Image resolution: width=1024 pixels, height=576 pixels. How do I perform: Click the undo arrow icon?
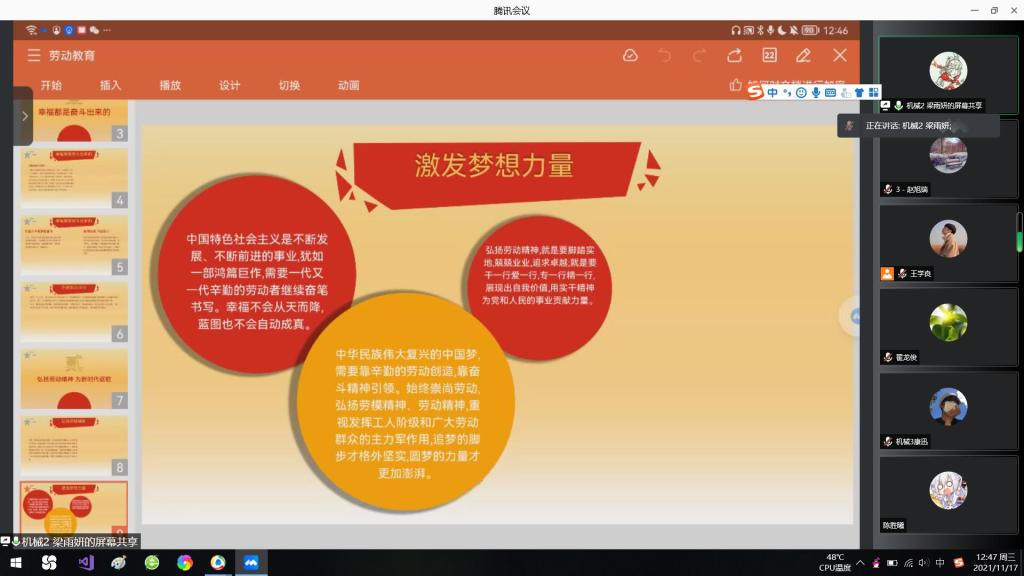pyautogui.click(x=664, y=56)
